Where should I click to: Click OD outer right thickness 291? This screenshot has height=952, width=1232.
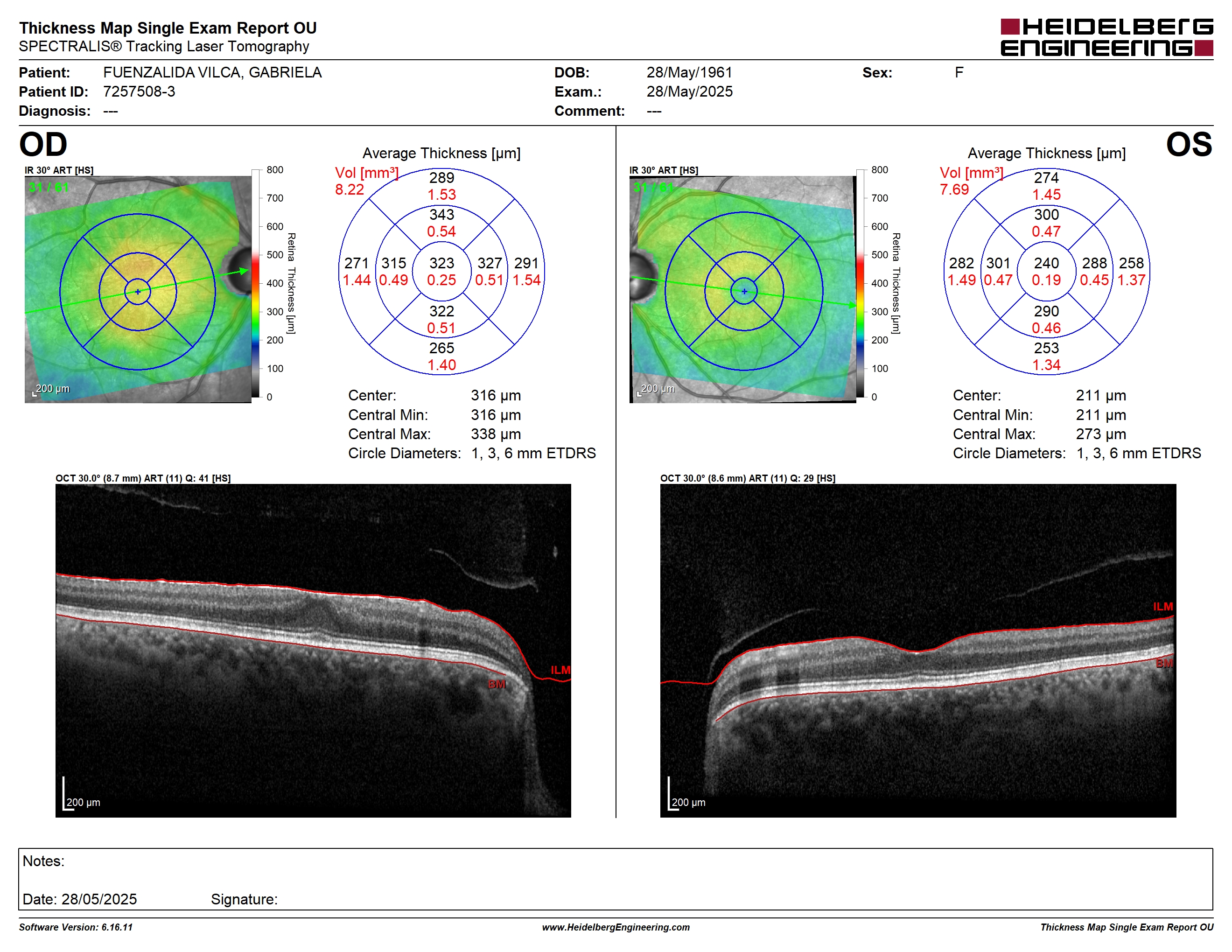(526, 263)
